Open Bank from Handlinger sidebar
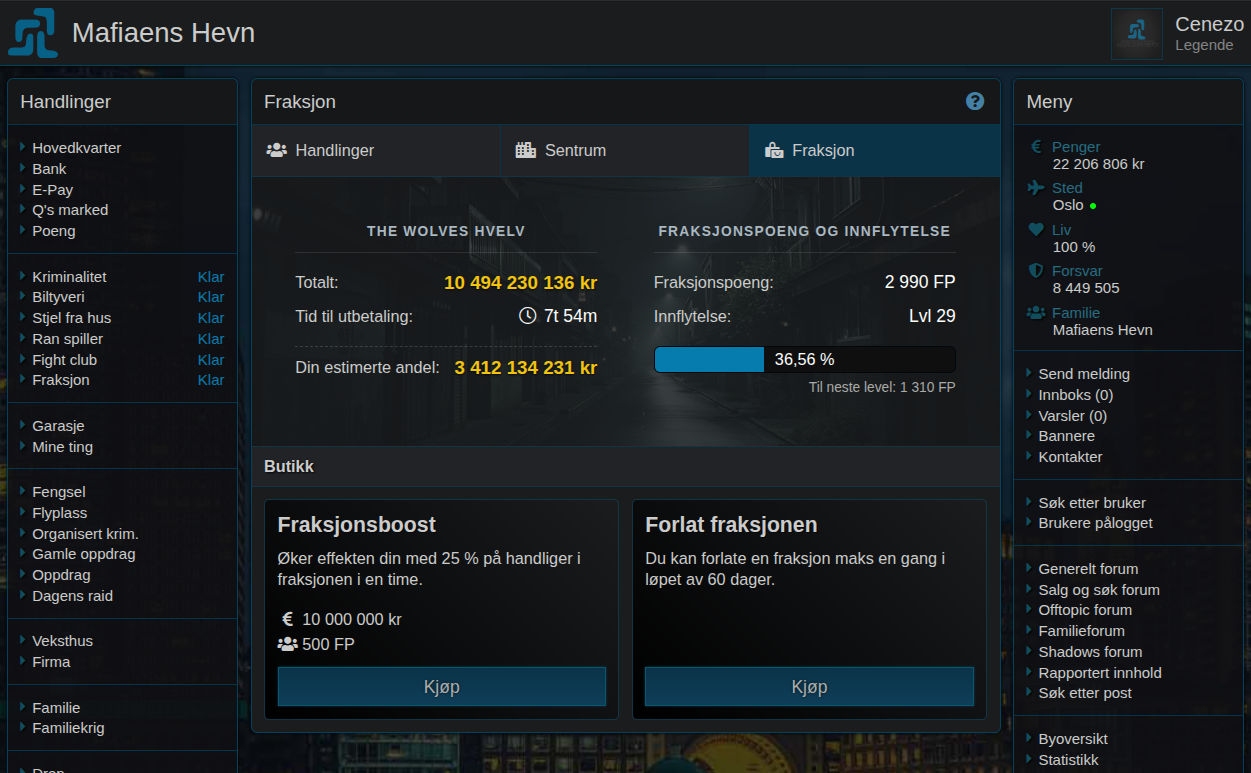The image size is (1251, 773). pyautogui.click(x=51, y=168)
